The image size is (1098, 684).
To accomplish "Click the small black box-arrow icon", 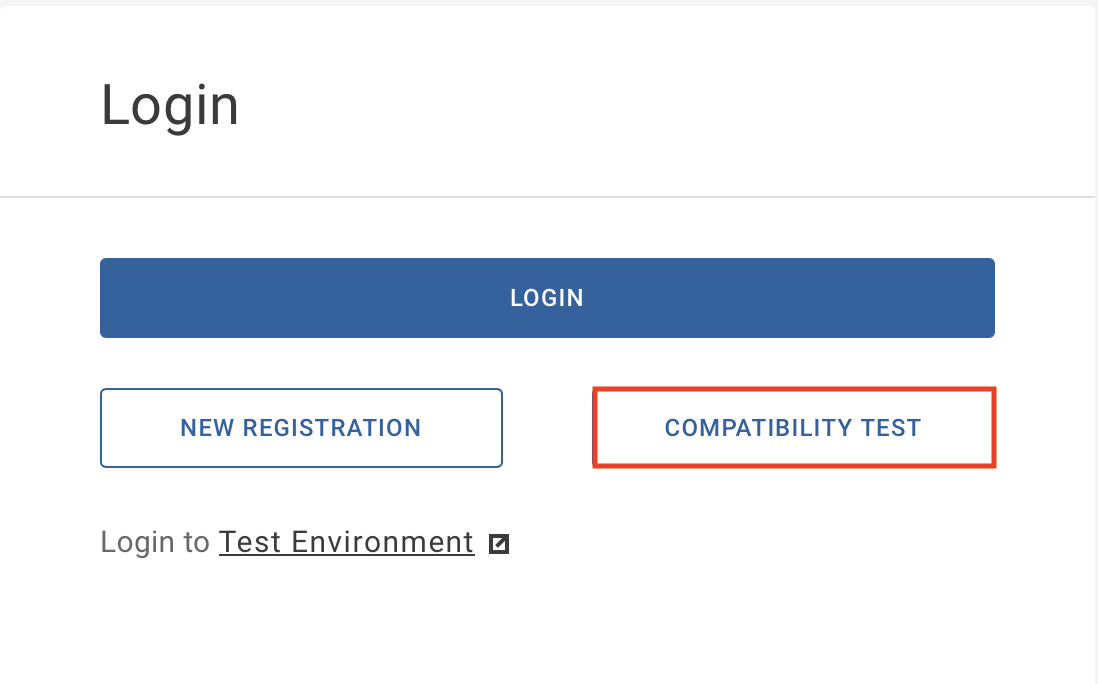I will click(x=499, y=544).
